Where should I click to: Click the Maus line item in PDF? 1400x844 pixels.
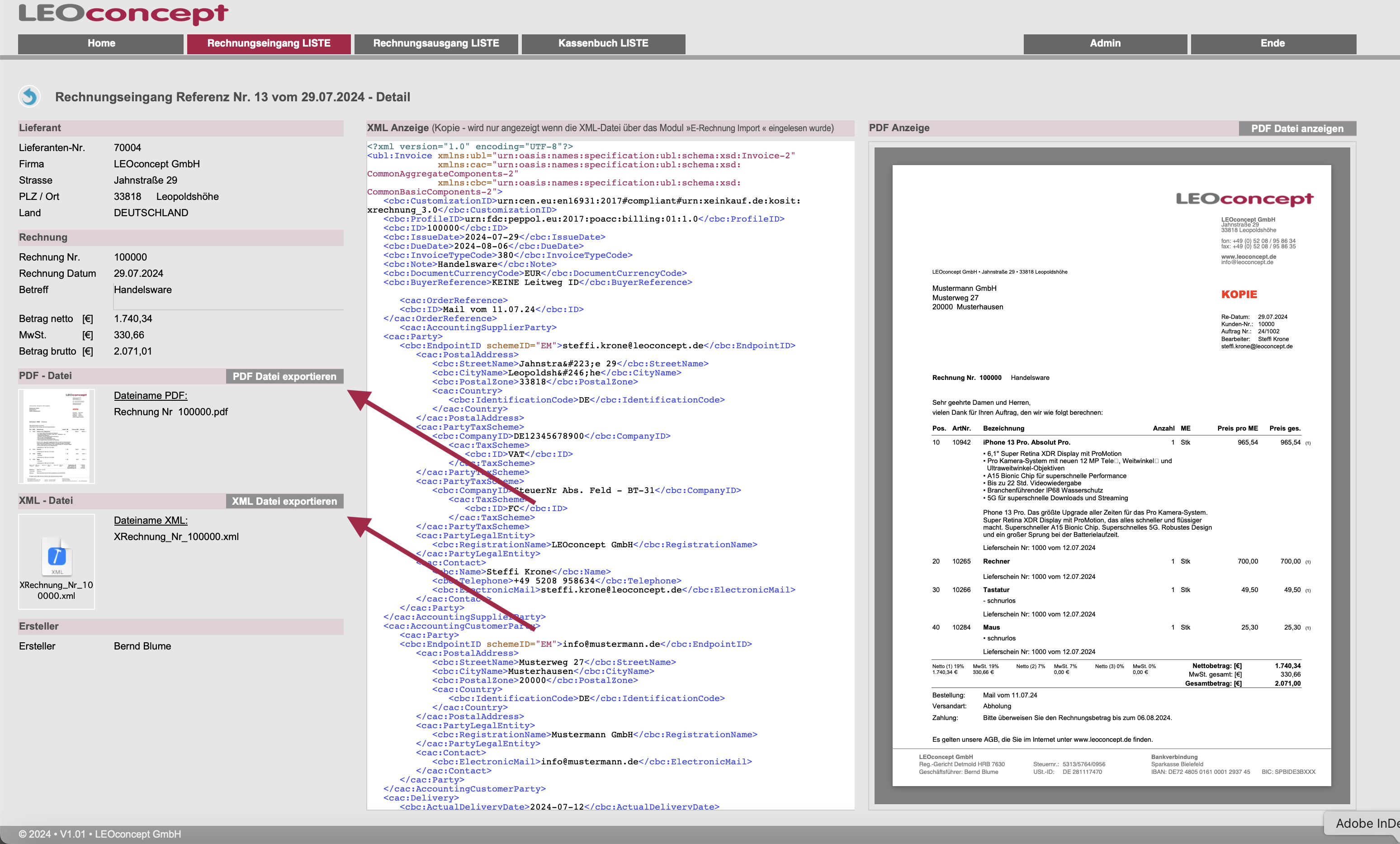coord(991,627)
